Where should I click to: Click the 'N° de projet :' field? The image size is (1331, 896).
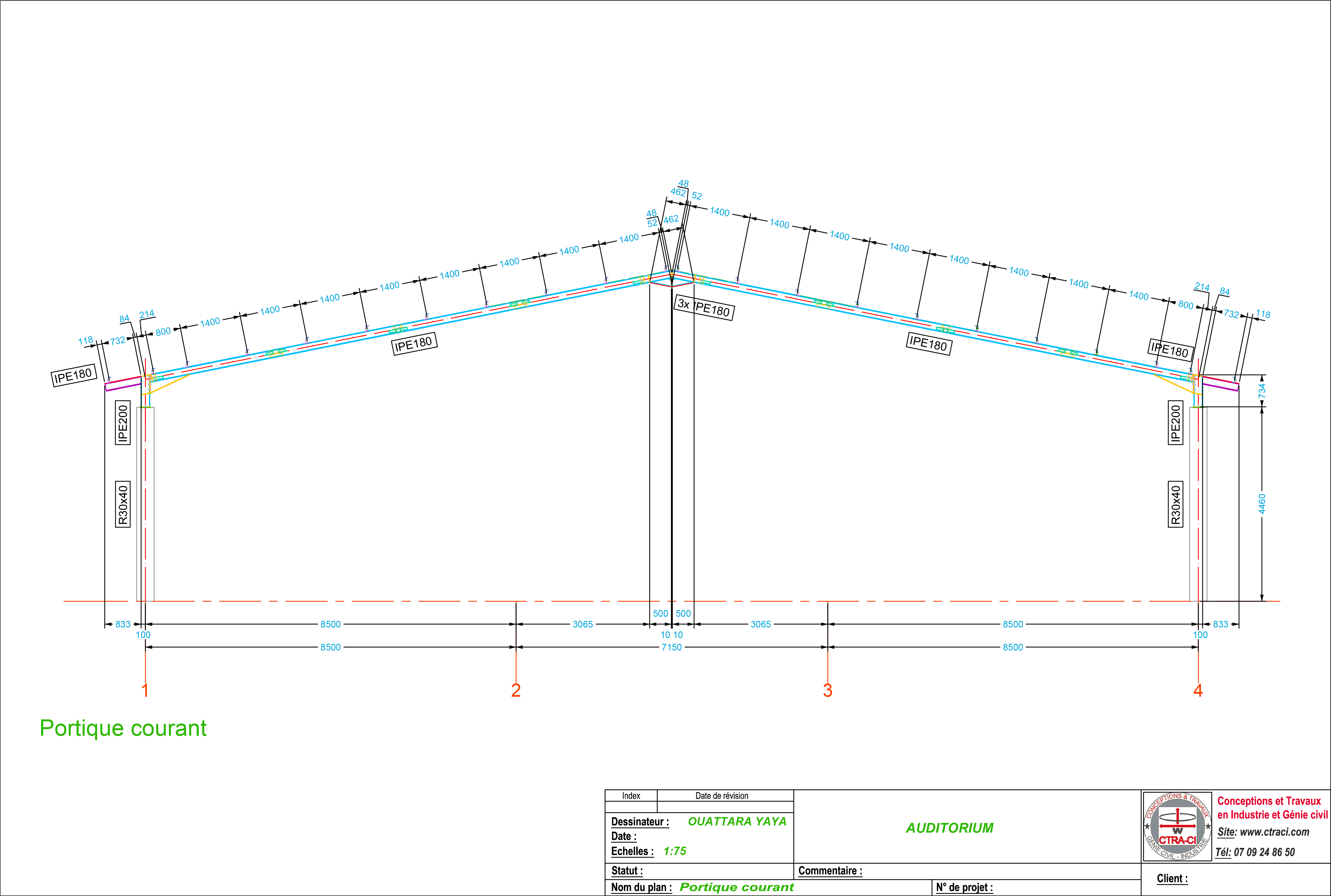click(964, 887)
